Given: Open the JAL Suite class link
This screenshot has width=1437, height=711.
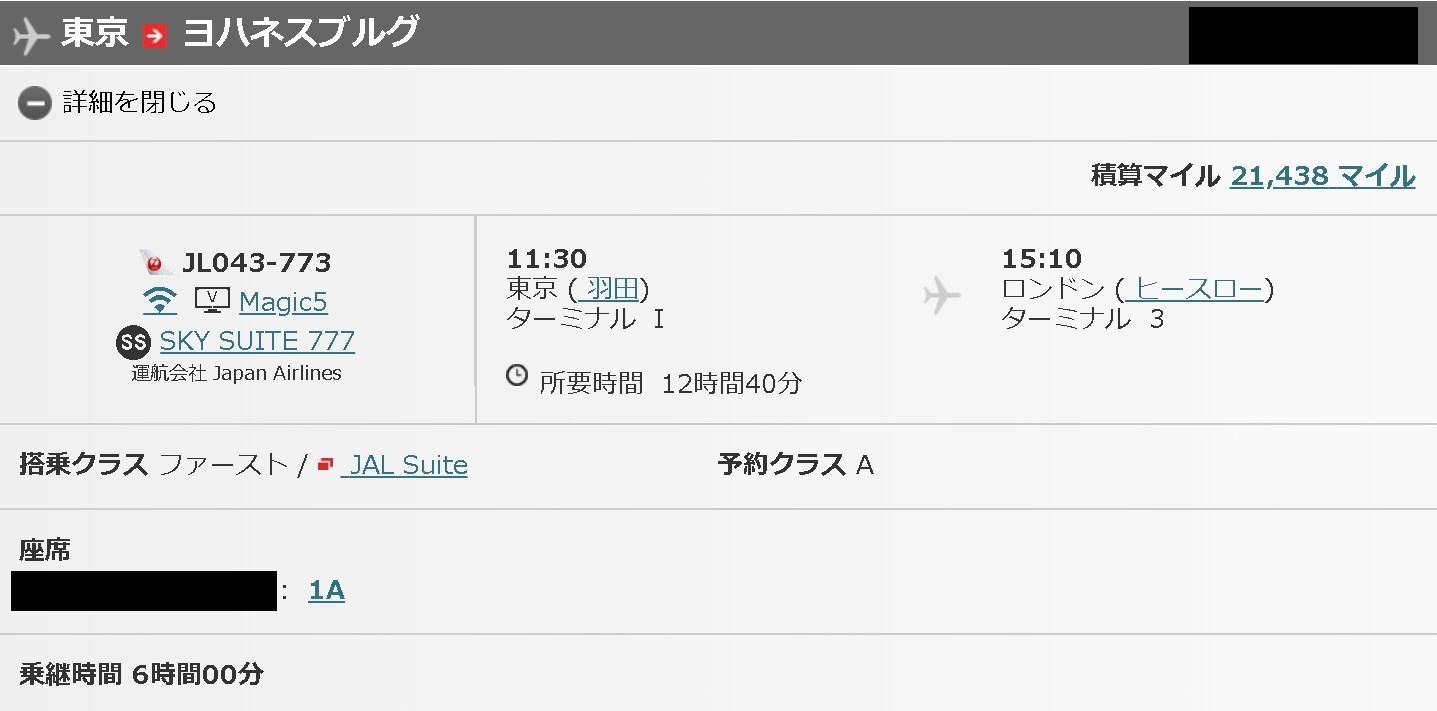Looking at the screenshot, I should coord(404,465).
